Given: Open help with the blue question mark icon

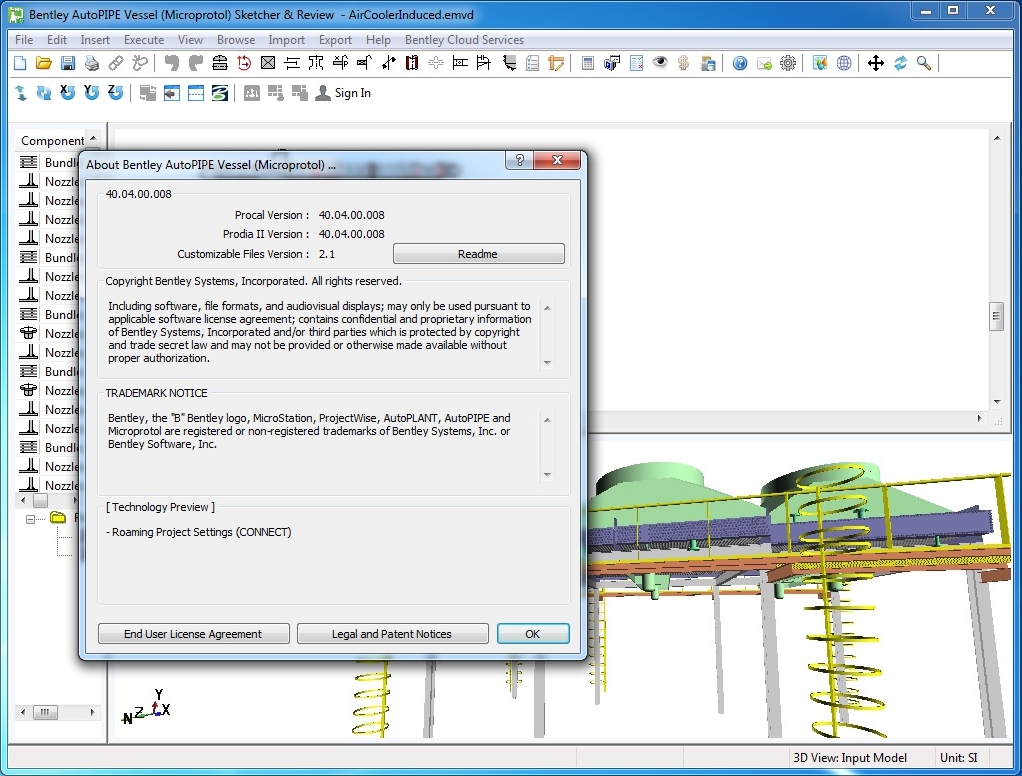Looking at the screenshot, I should (740, 63).
